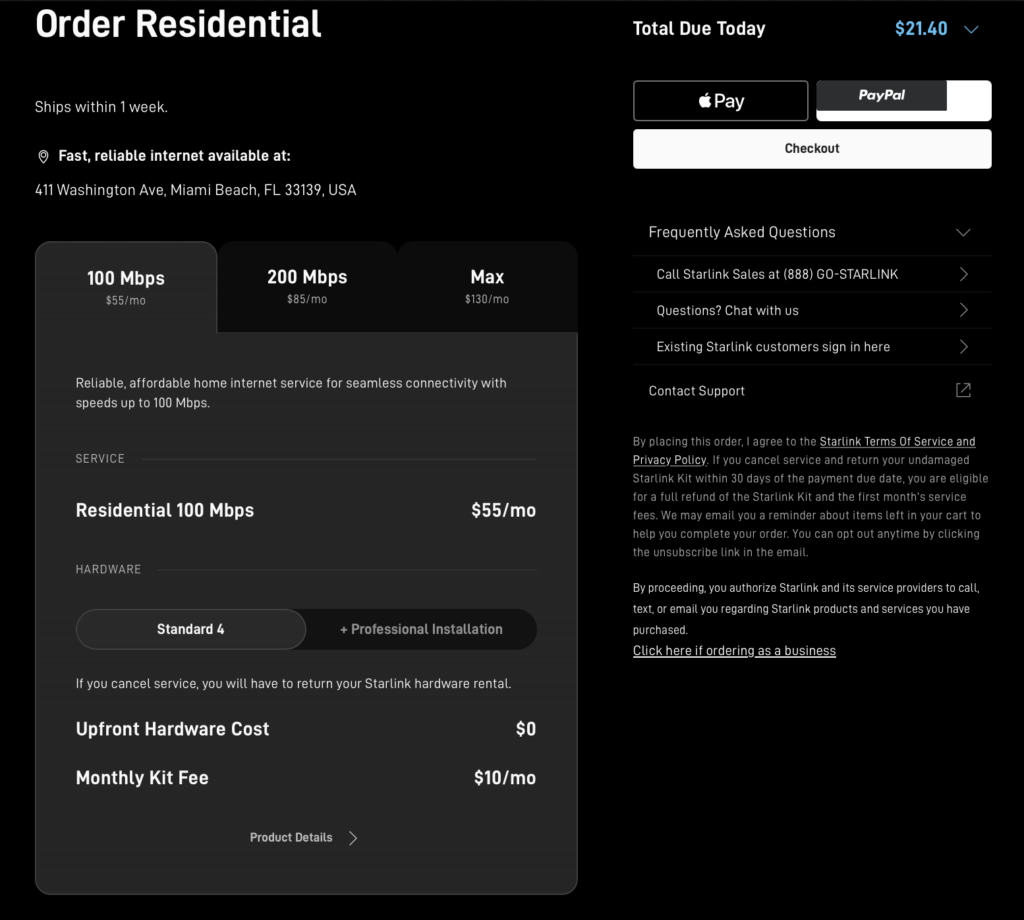Click Call Starlink Sales at (888) GO-STARLINK

[x=777, y=274]
